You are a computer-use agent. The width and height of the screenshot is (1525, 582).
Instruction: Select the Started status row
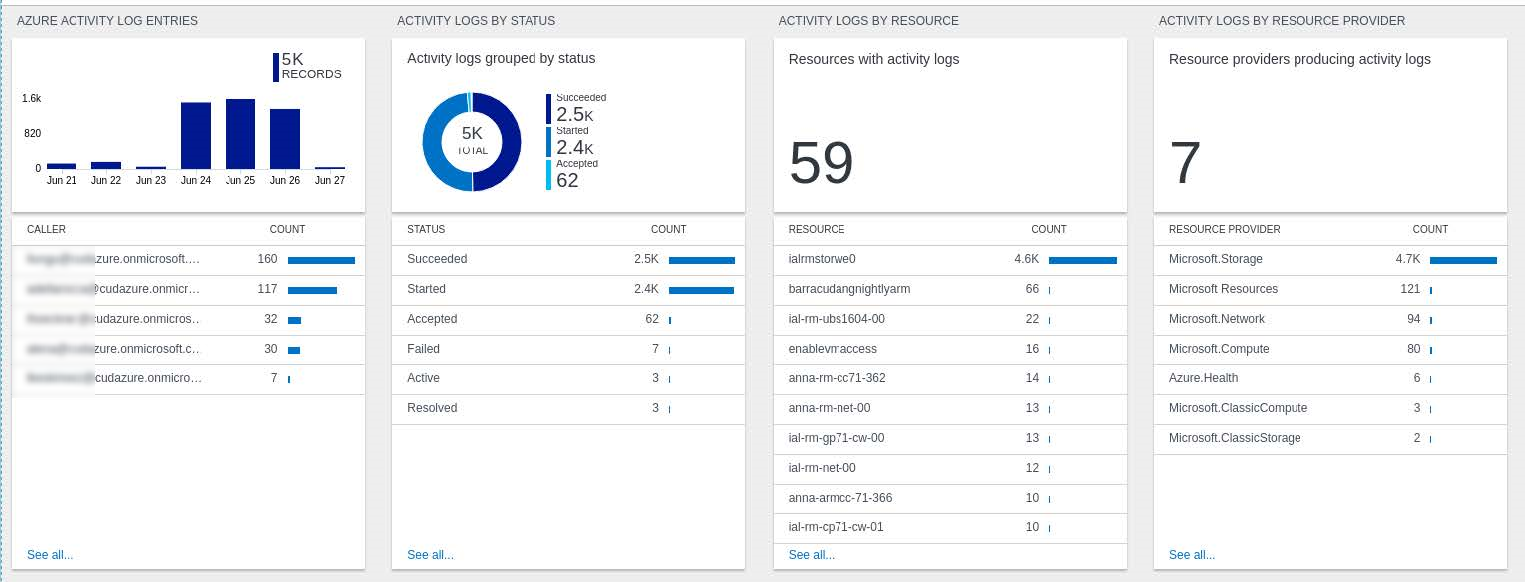(x=568, y=289)
